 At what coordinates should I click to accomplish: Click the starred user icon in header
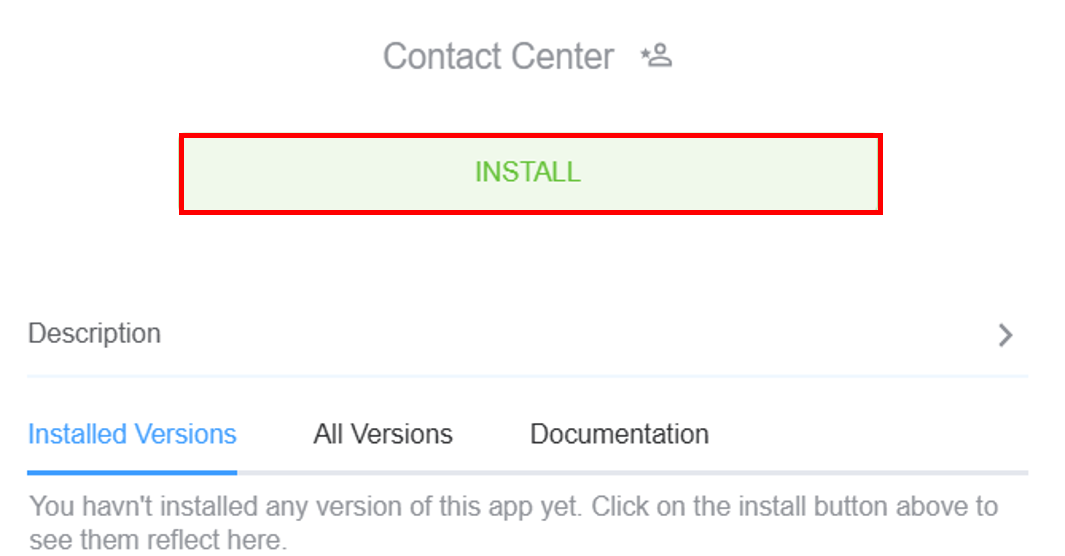[x=656, y=56]
